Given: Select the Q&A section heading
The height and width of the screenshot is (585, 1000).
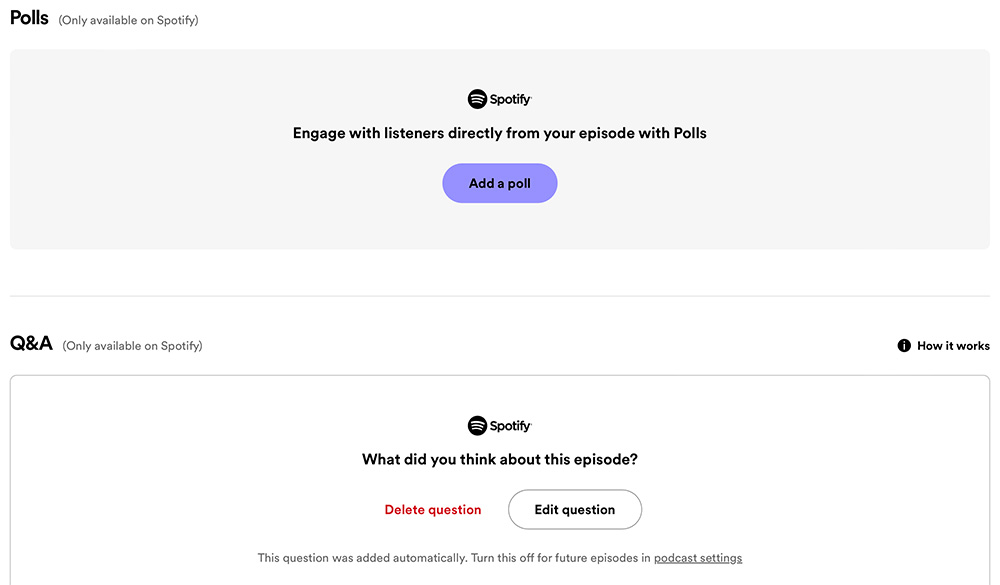Looking at the screenshot, I should click(31, 343).
